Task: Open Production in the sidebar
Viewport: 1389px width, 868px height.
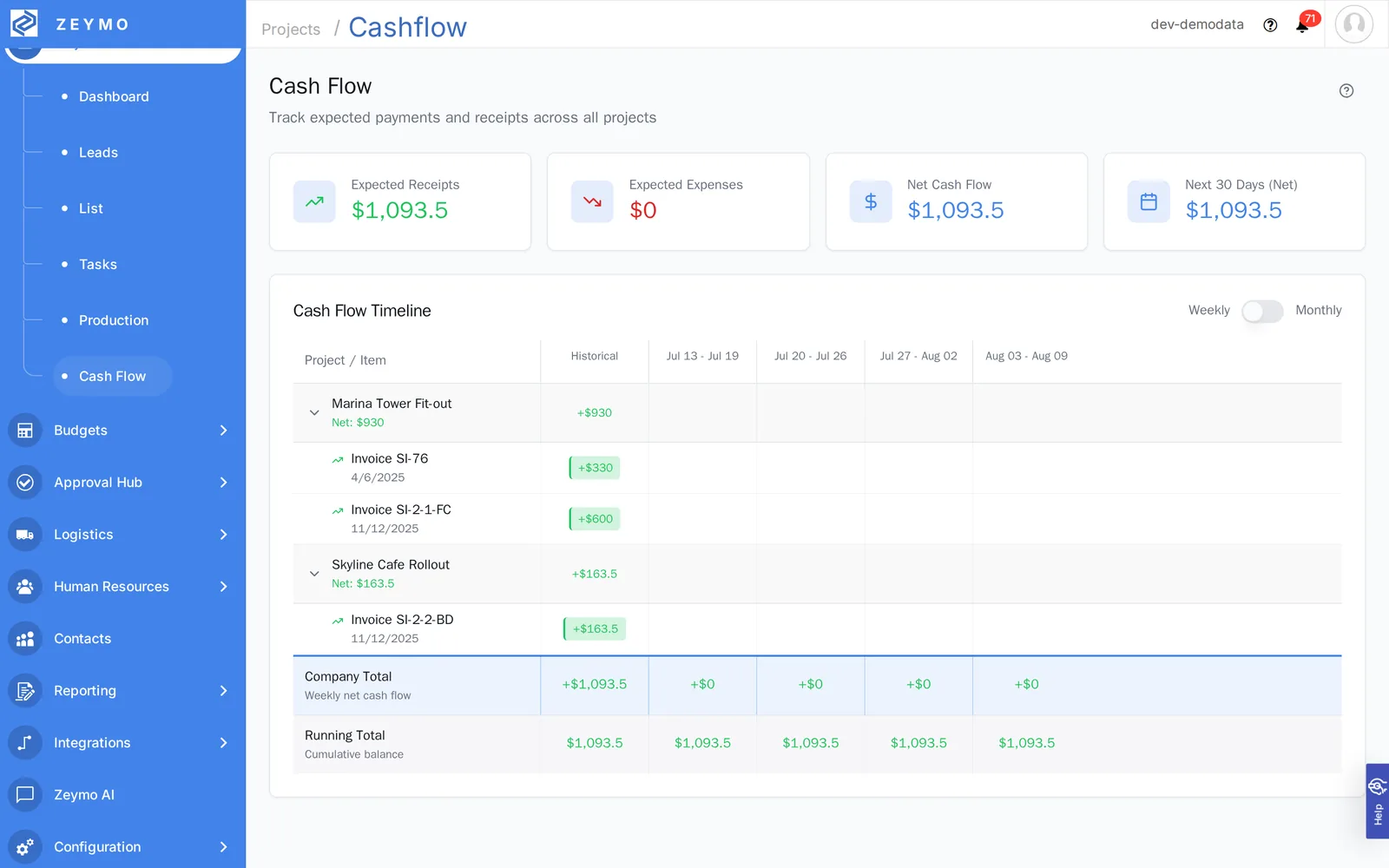Action: click(x=114, y=320)
